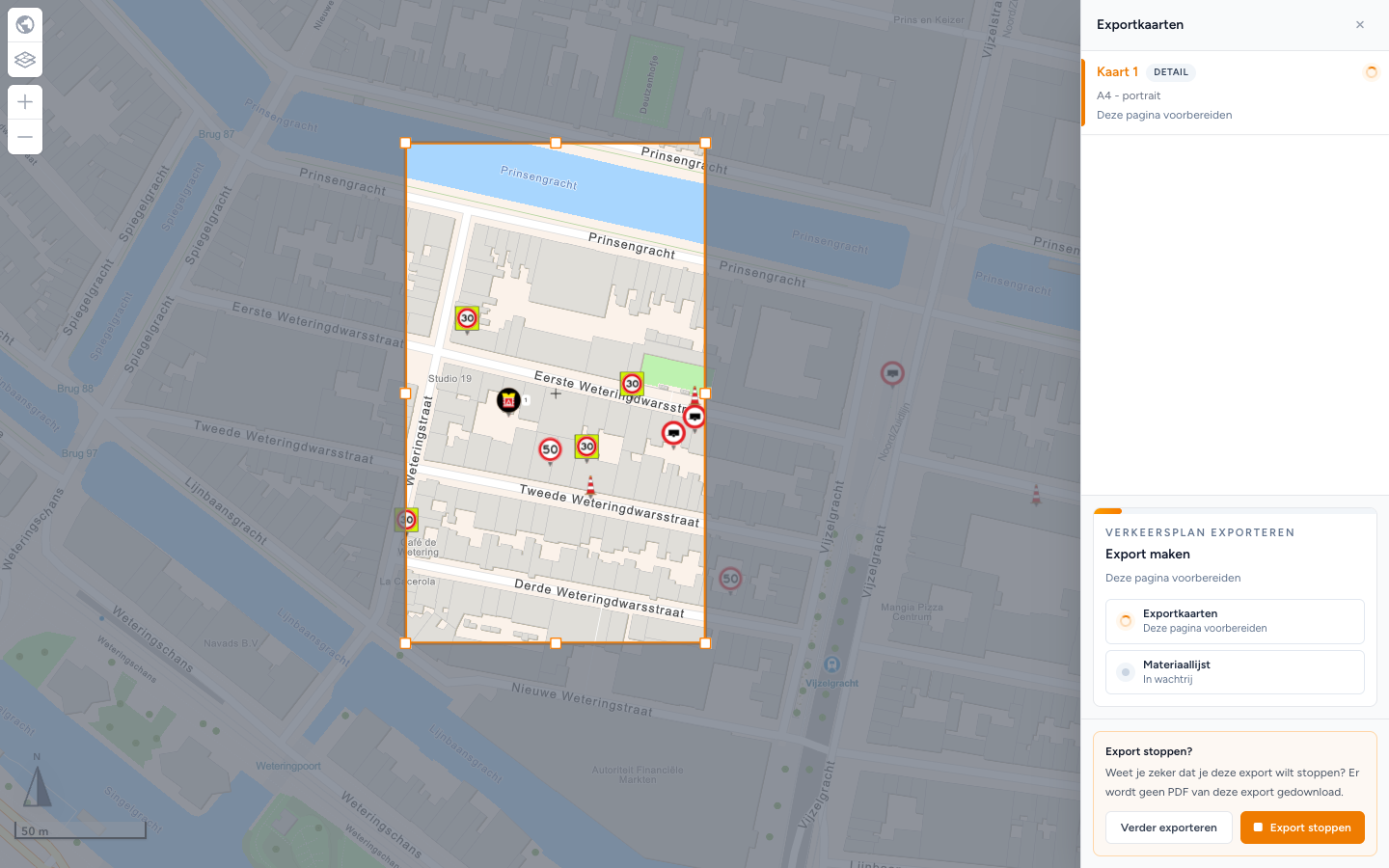Click the Verder exporteren button
The width and height of the screenshot is (1389, 868).
(1168, 827)
